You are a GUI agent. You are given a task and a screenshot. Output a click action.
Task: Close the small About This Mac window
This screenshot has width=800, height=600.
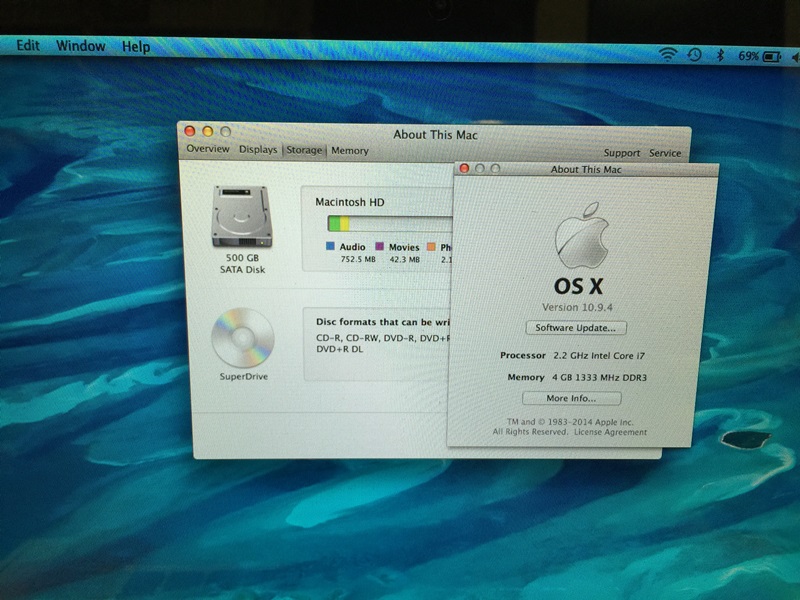464,168
